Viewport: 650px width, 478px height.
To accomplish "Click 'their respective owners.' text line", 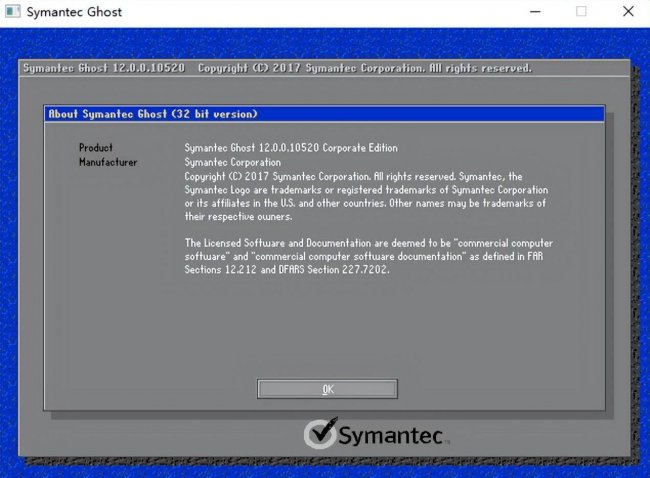I will (238, 216).
